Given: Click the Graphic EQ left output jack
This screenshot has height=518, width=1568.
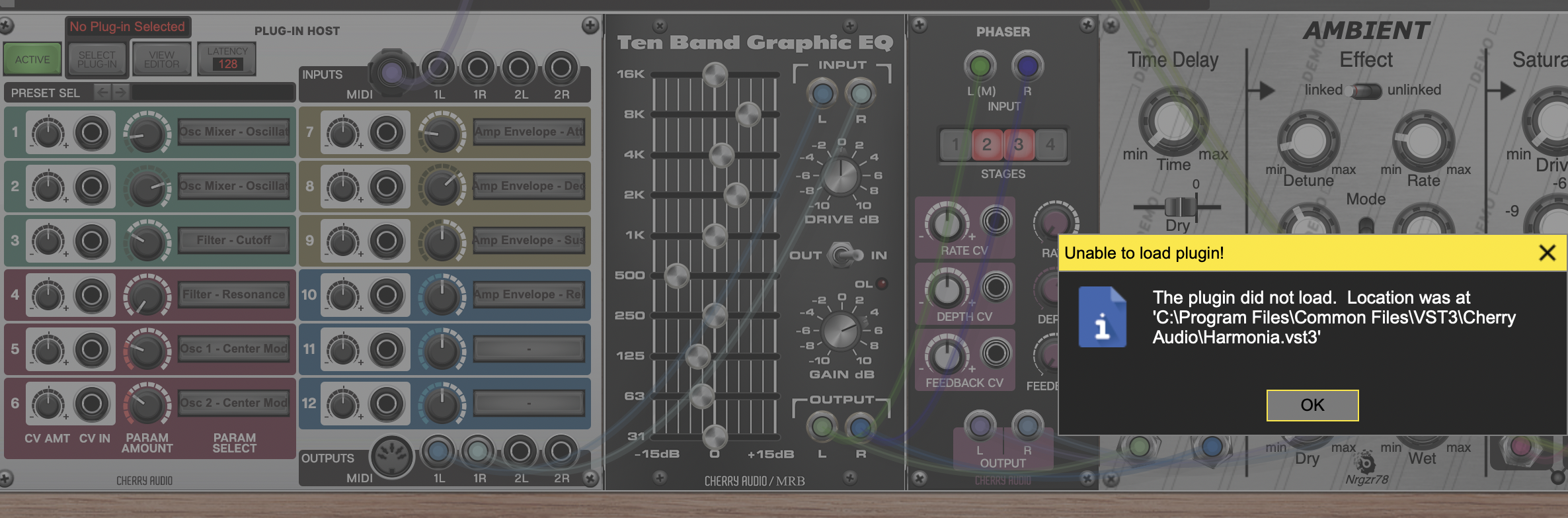Looking at the screenshot, I should 822,427.
